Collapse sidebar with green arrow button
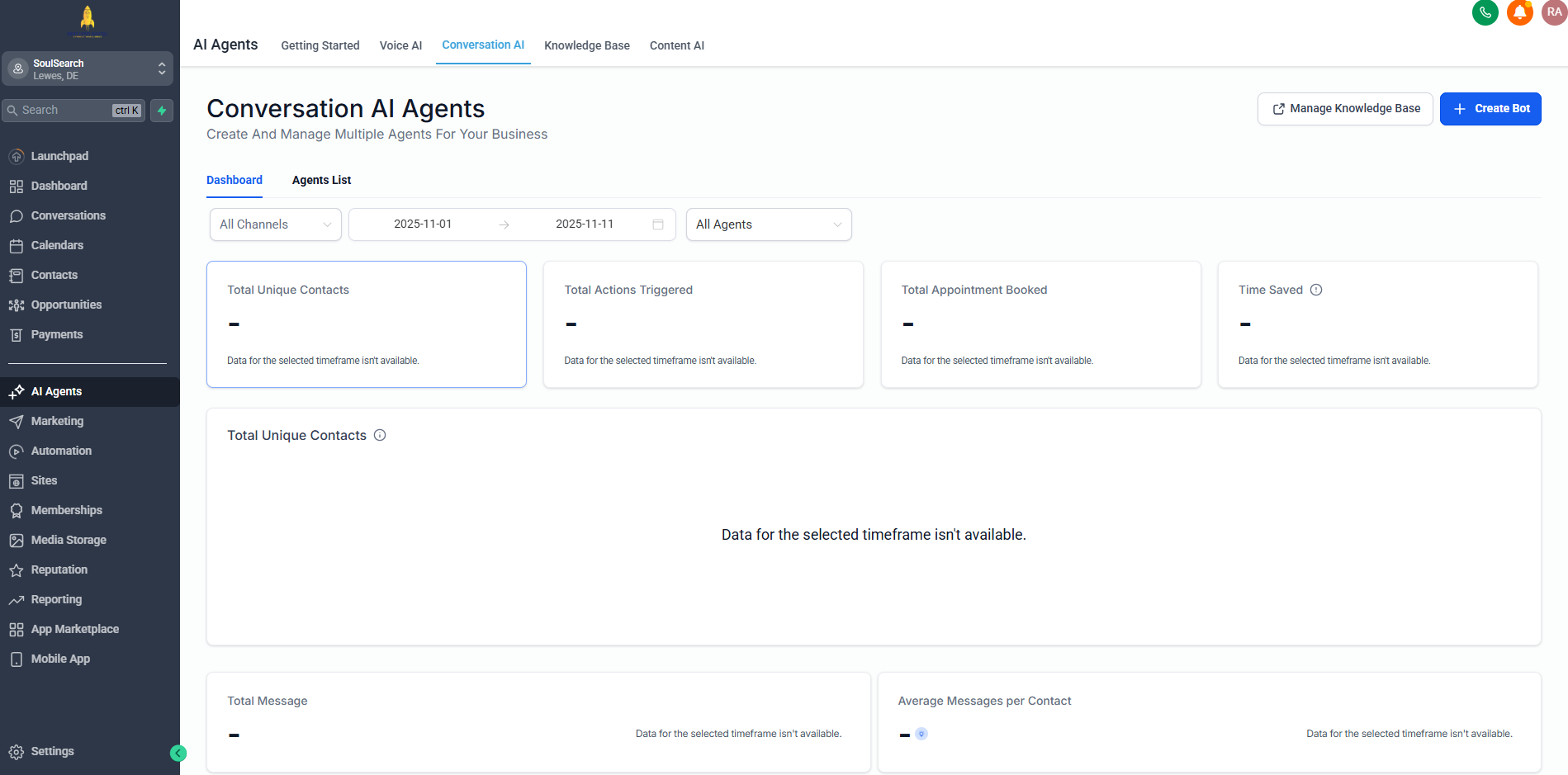 click(178, 753)
